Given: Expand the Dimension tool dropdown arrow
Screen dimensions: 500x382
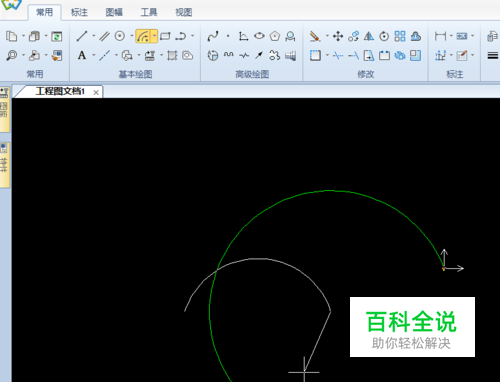Looking at the screenshot, I should tap(451, 36).
